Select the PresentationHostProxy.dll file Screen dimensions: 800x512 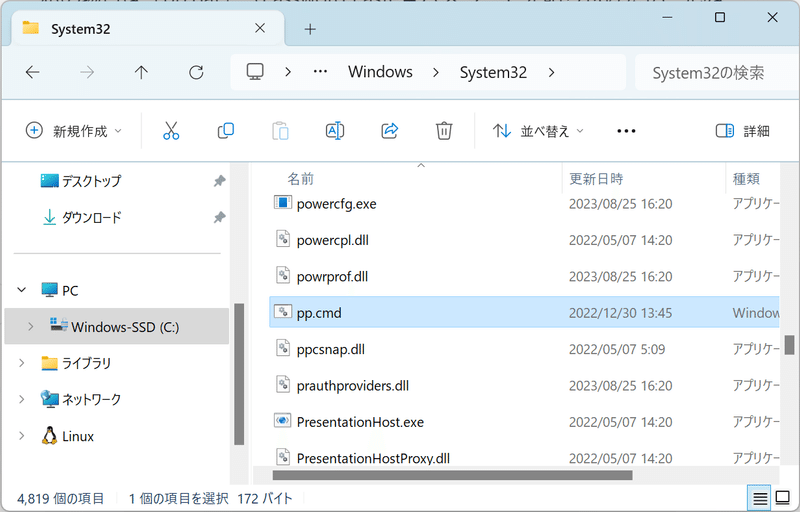point(373,458)
